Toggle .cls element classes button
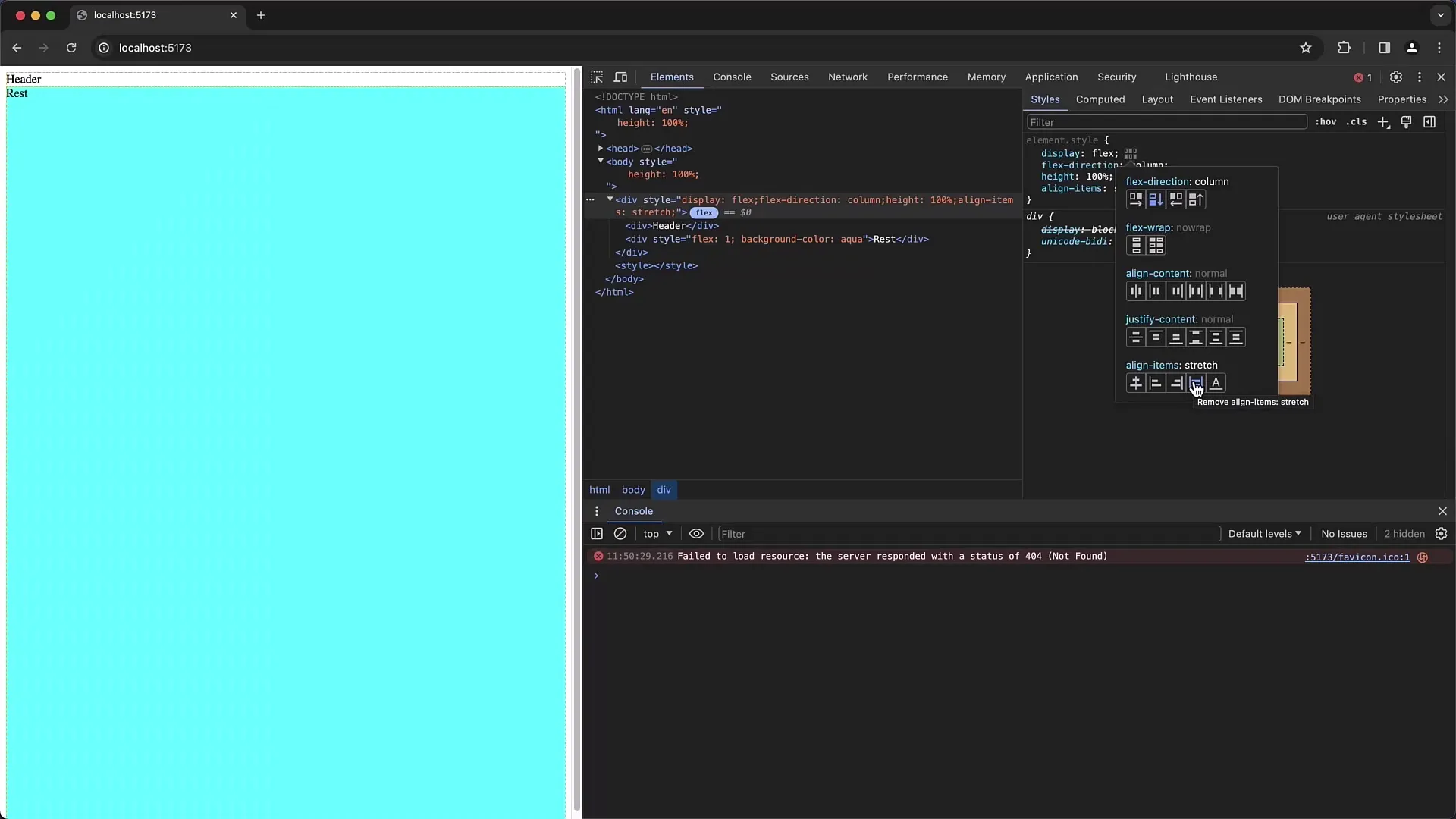This screenshot has height=819, width=1456. coord(1356,122)
